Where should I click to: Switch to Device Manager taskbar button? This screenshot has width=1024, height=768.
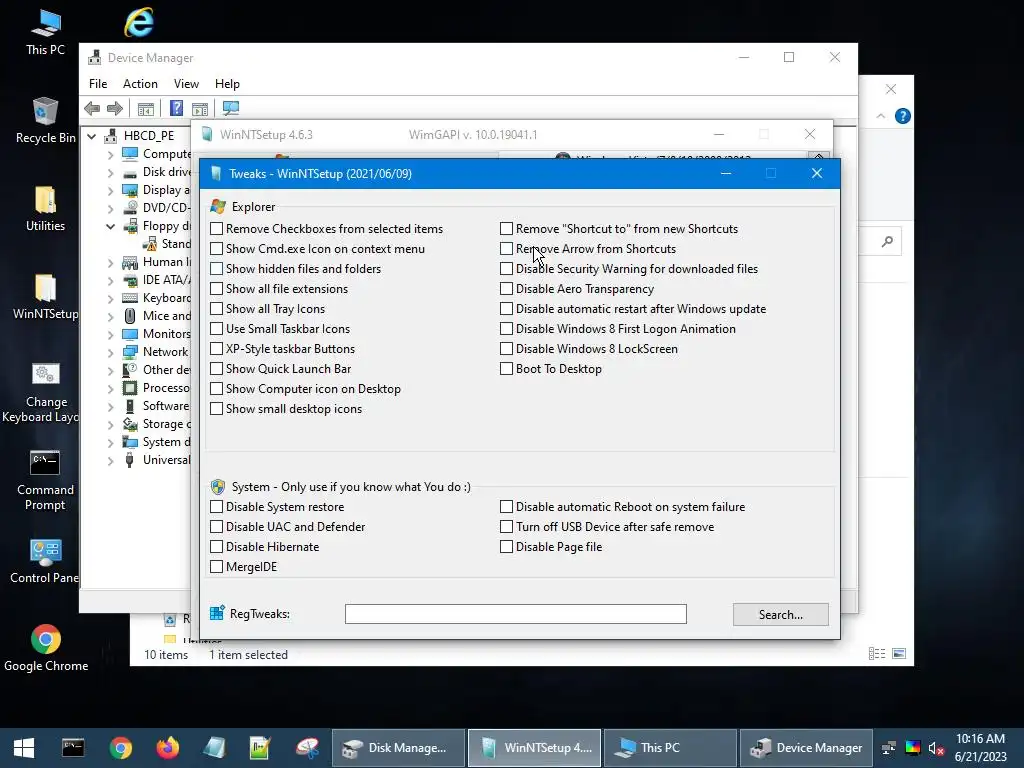pos(807,748)
